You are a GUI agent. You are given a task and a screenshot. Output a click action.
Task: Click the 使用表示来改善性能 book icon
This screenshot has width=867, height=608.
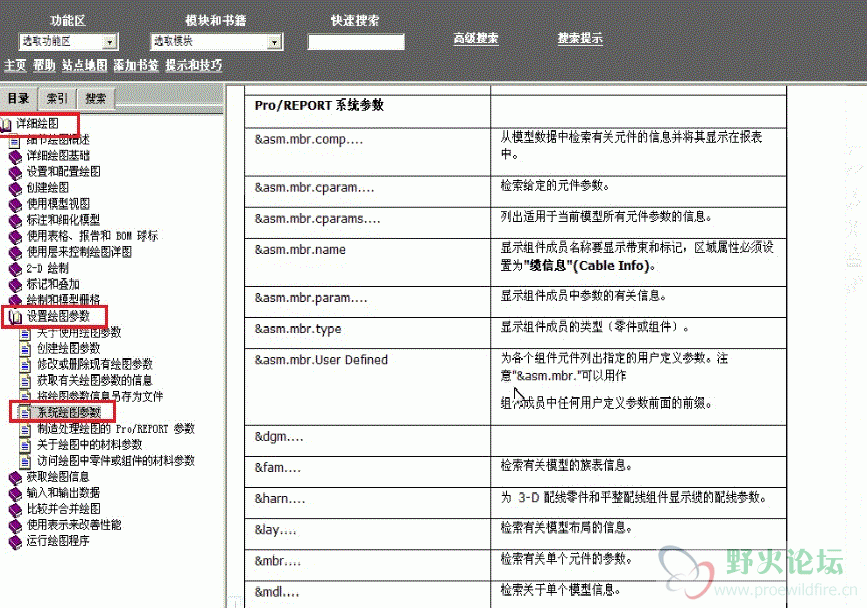coord(15,526)
